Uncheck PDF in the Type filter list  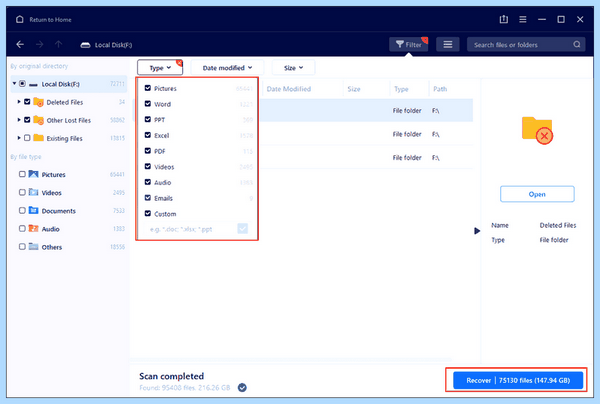[x=148, y=151]
